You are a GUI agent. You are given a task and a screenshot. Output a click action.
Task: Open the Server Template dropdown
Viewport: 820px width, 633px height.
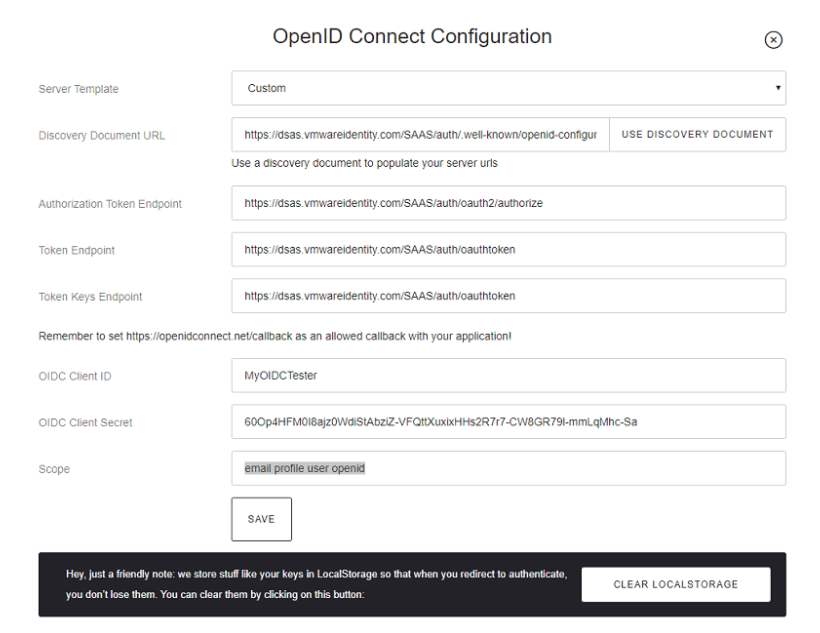click(x=508, y=88)
